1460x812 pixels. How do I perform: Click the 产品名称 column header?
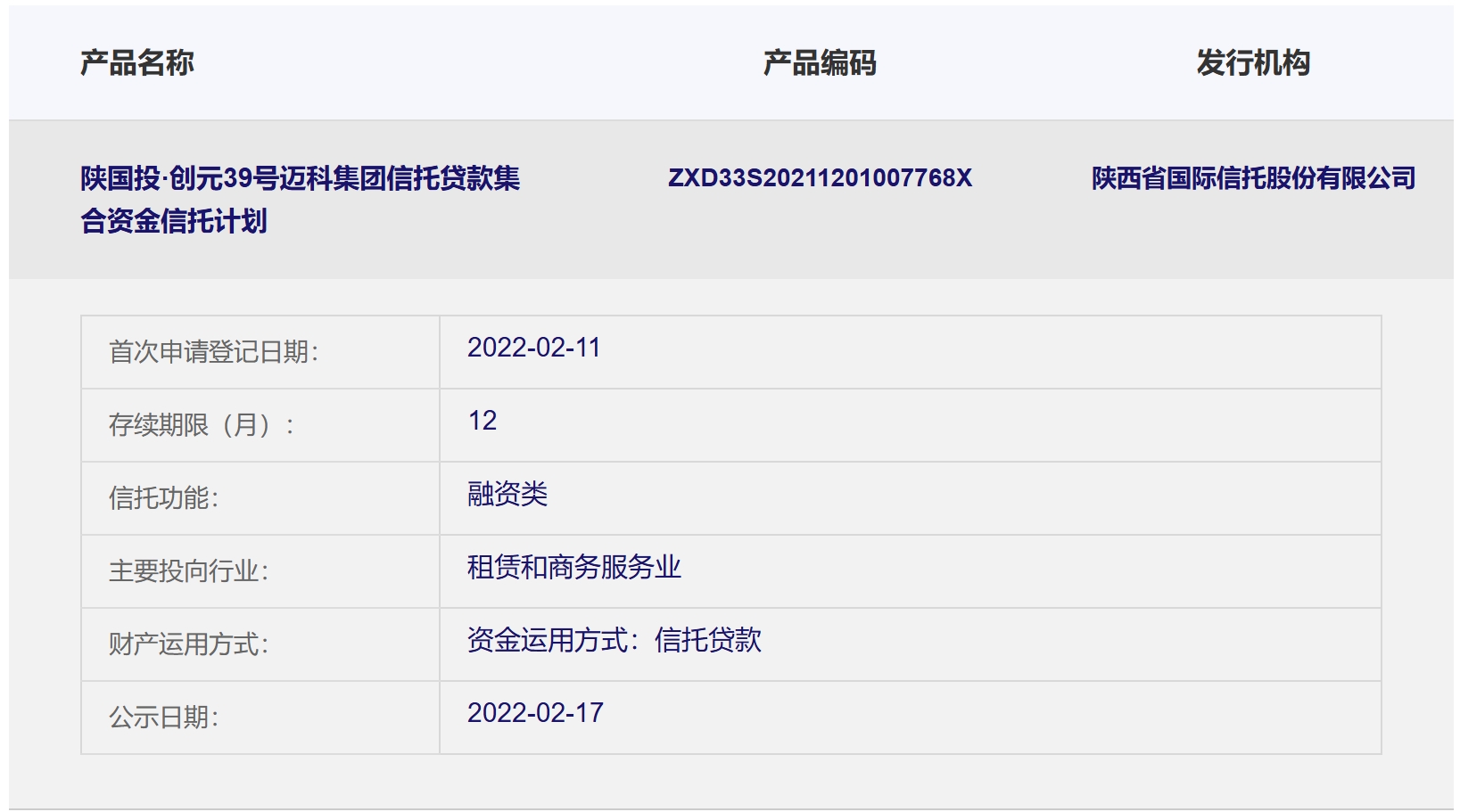[x=137, y=63]
